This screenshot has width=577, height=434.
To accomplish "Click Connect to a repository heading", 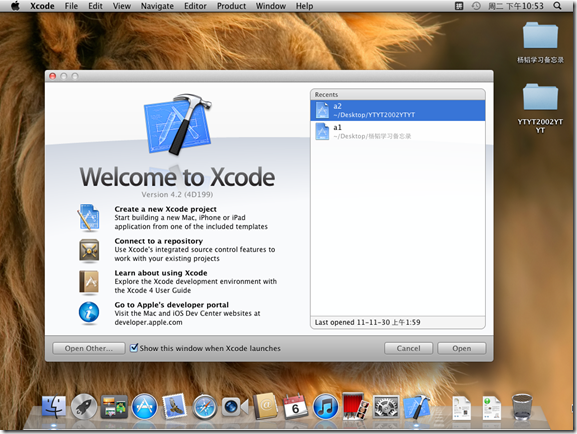I will pos(159,241).
